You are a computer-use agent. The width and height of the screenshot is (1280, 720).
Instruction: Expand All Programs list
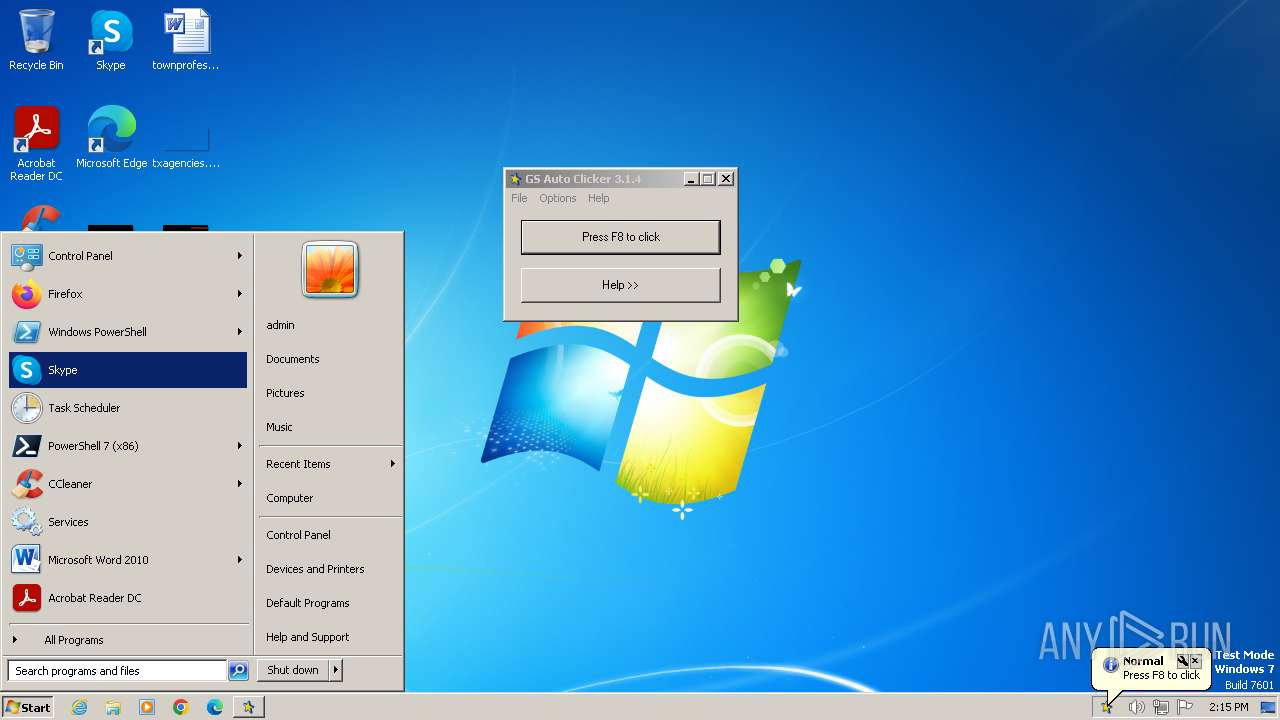coord(128,640)
